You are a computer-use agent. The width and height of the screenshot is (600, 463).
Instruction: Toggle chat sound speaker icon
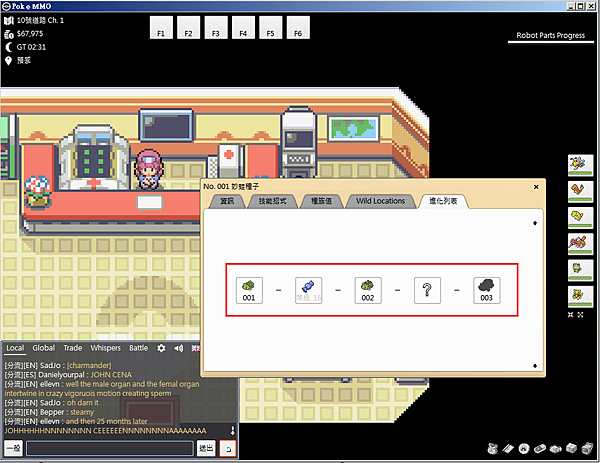click(x=178, y=348)
